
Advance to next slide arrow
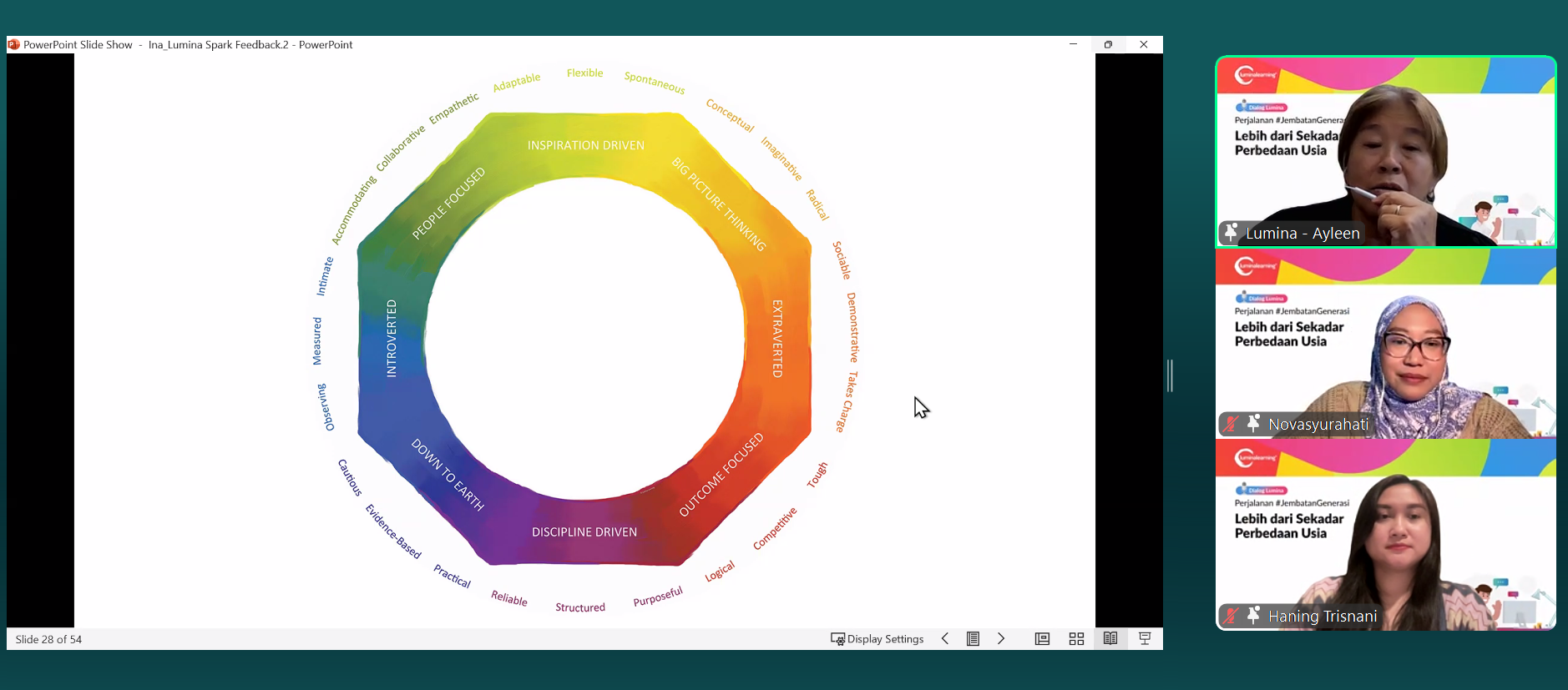pyautogui.click(x=1001, y=639)
